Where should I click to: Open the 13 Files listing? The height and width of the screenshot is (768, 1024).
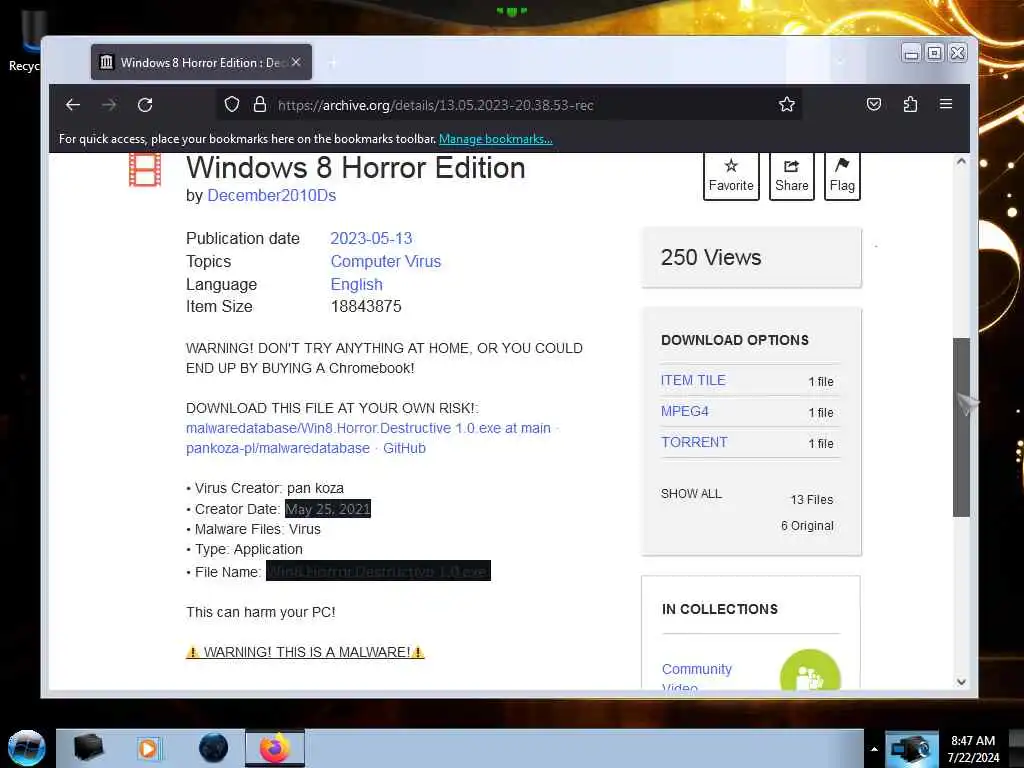pos(812,500)
